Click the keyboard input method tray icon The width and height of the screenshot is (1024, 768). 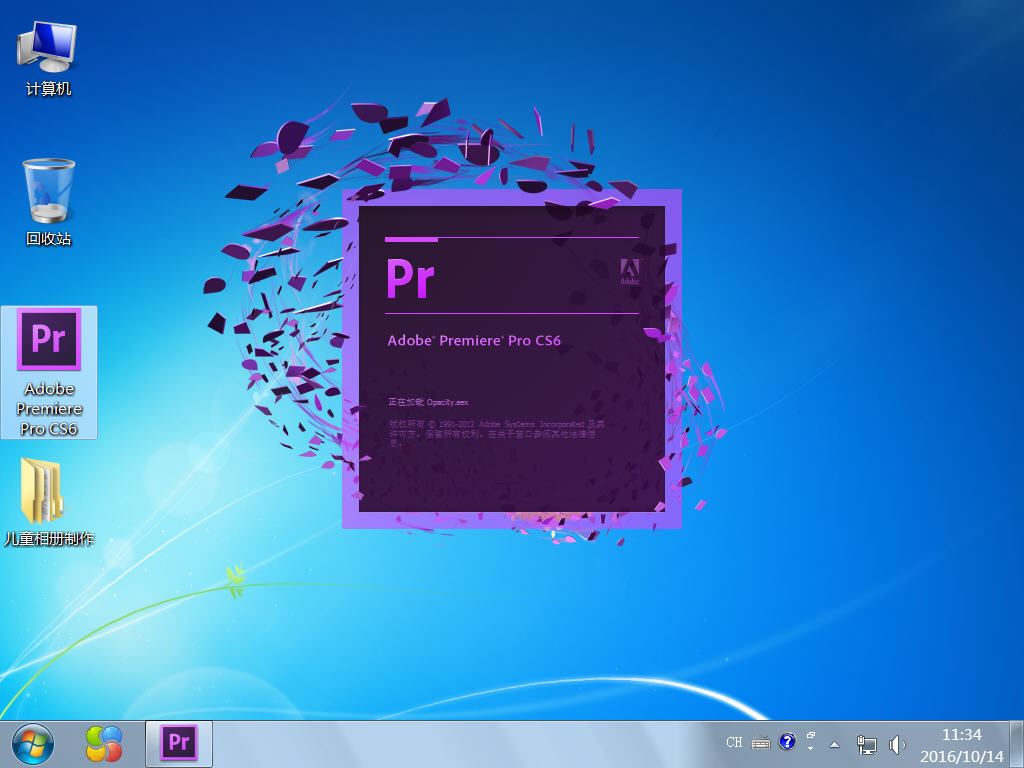pos(761,743)
